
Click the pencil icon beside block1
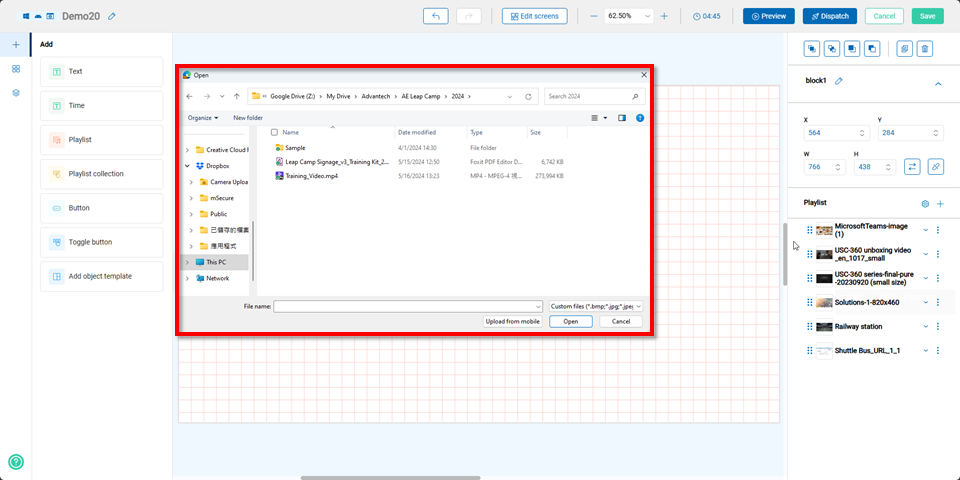point(839,80)
